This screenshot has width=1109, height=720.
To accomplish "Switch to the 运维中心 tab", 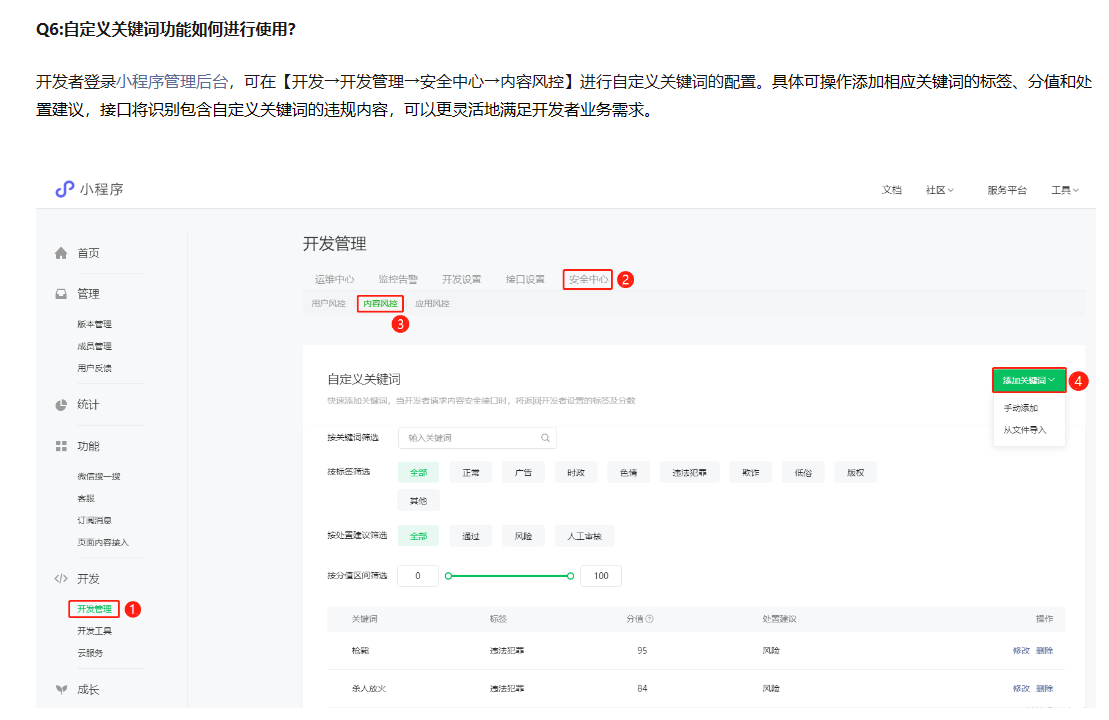I will (x=334, y=279).
